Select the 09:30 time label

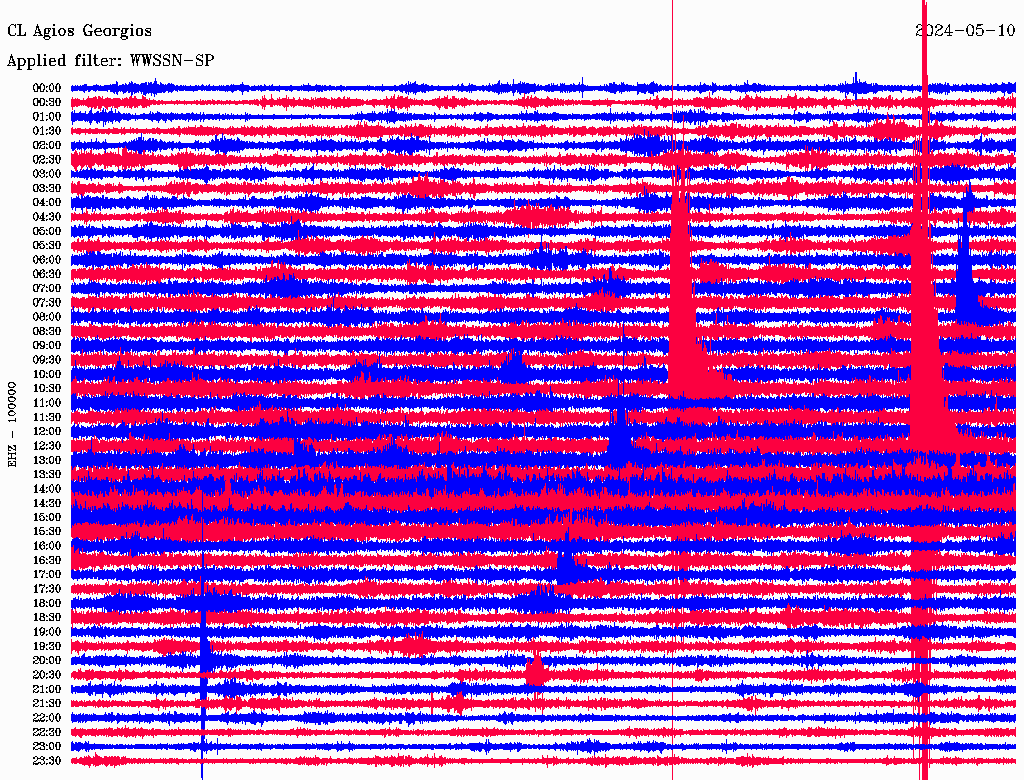47,360
